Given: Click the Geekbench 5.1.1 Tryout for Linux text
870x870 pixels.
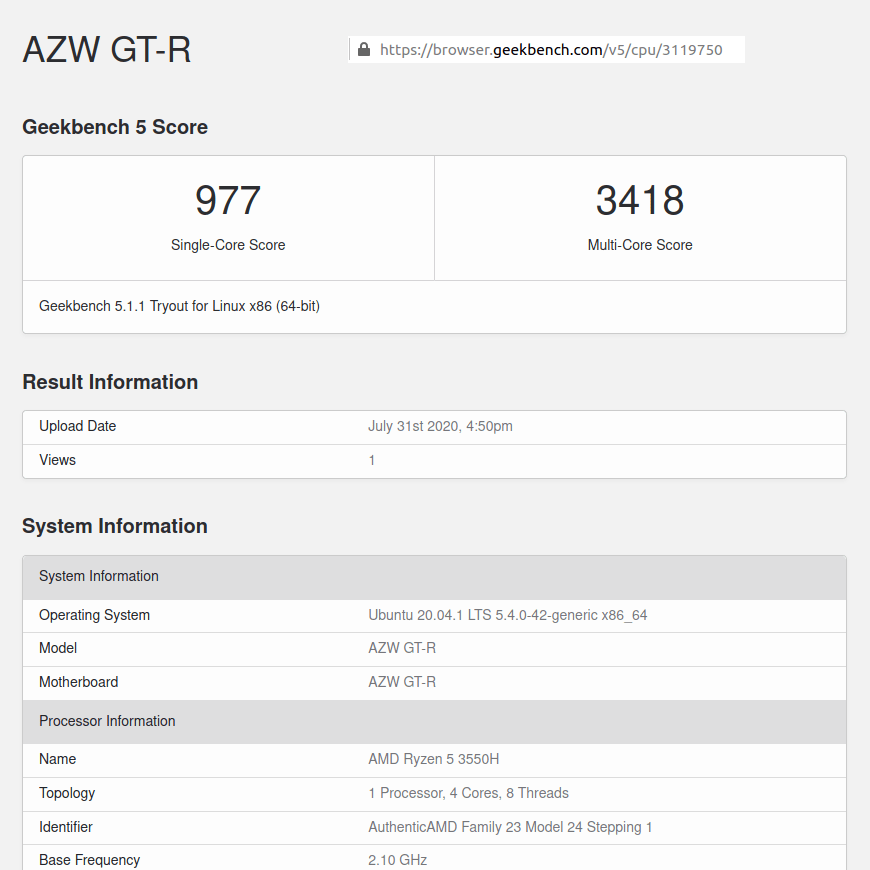Looking at the screenshot, I should (179, 306).
